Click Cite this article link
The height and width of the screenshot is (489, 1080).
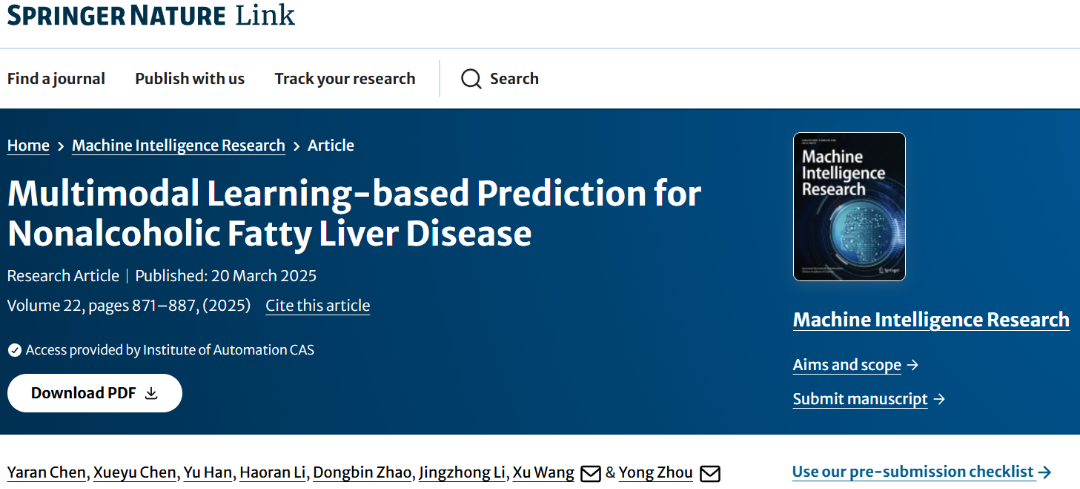317,305
